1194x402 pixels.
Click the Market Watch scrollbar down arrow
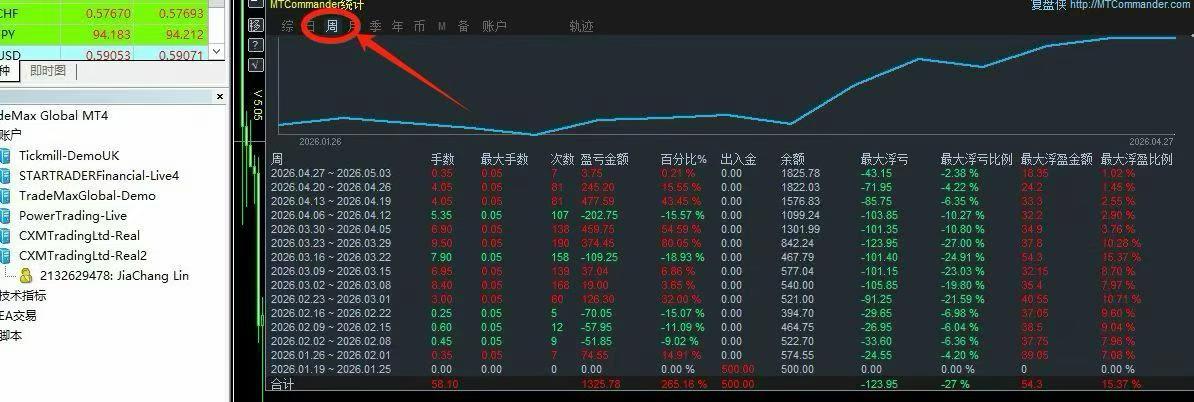pyautogui.click(x=216, y=52)
